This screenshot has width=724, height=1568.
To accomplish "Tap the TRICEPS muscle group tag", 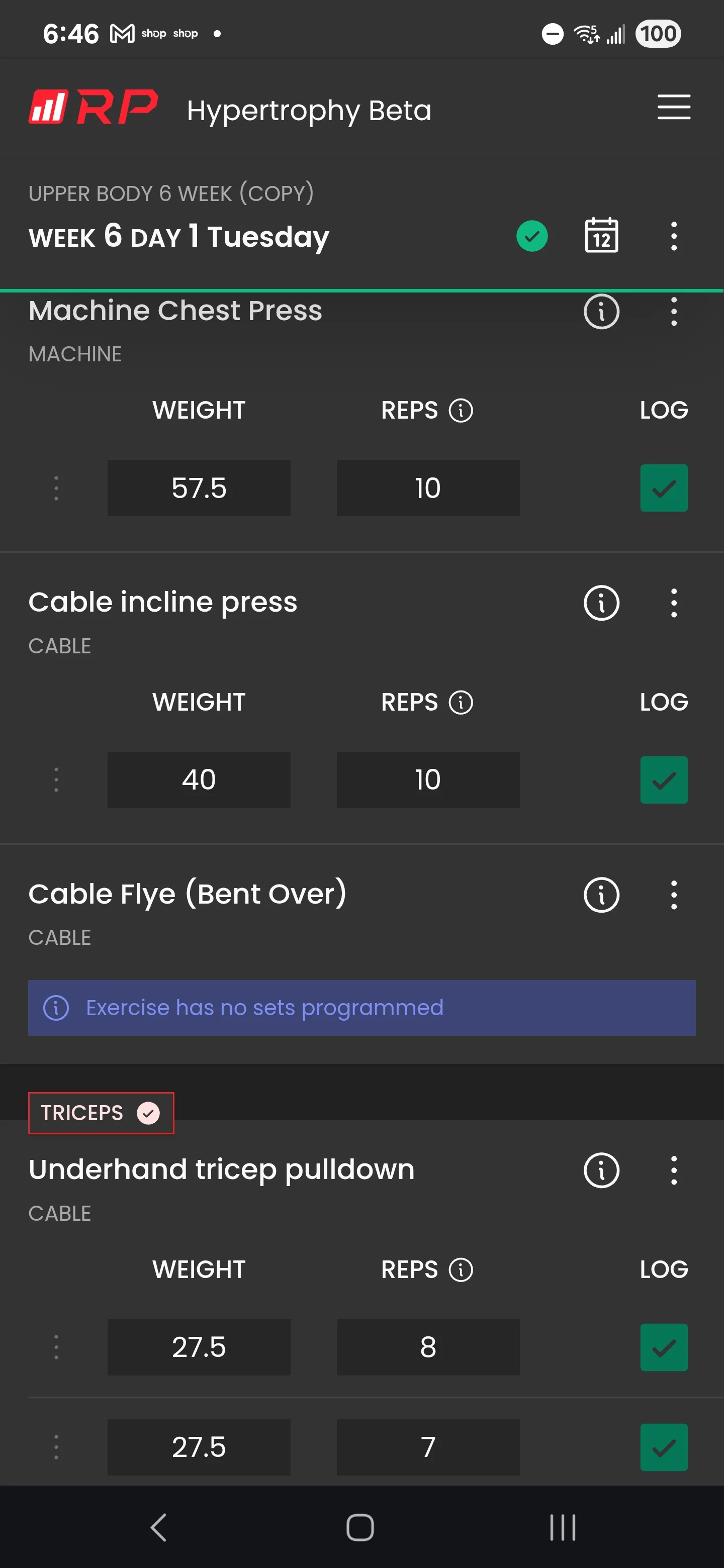I will [101, 1113].
